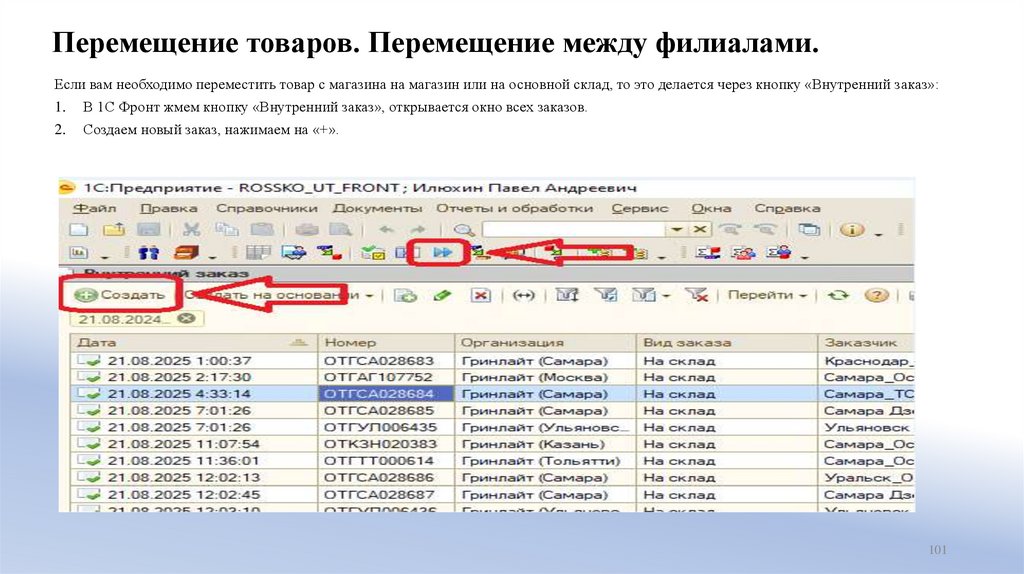
Task: Open the Файл menu
Action: coord(95,208)
